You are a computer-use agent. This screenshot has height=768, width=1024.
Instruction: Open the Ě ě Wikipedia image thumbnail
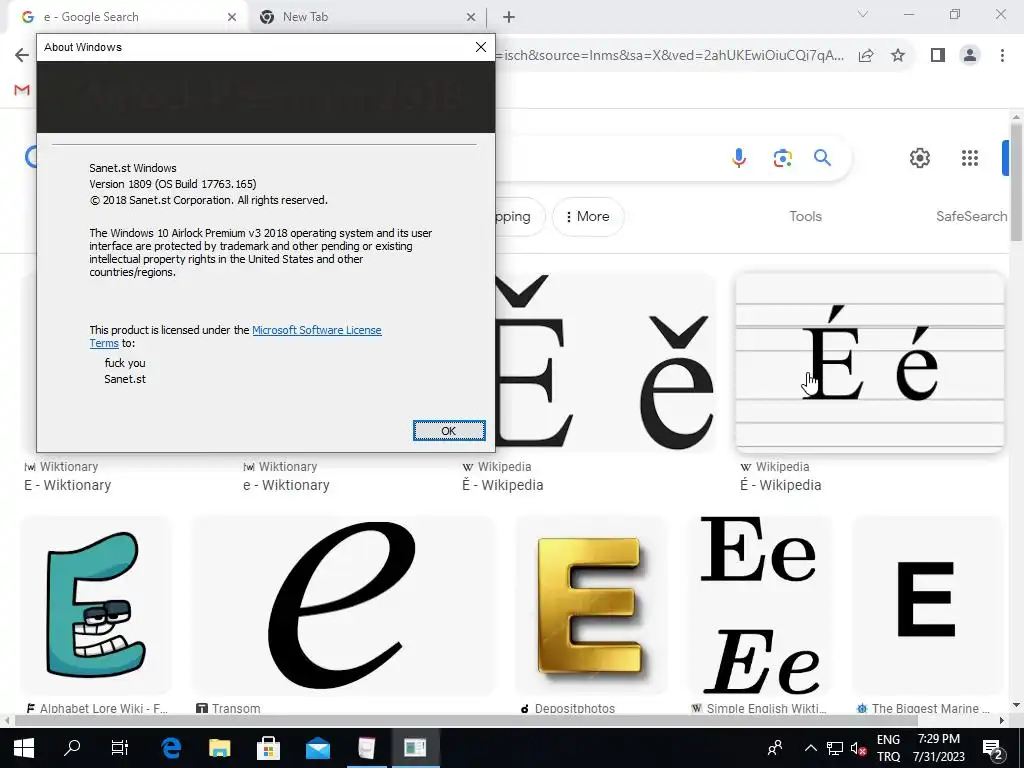pos(606,362)
